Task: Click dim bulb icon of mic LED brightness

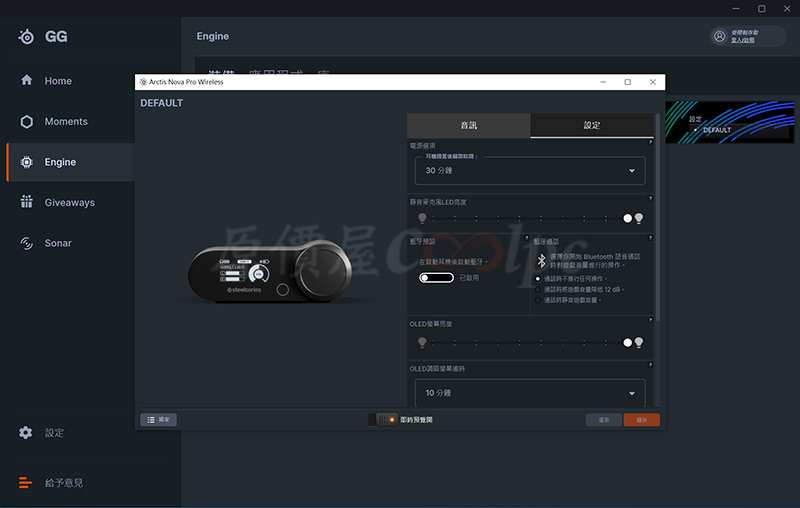Action: click(x=422, y=218)
